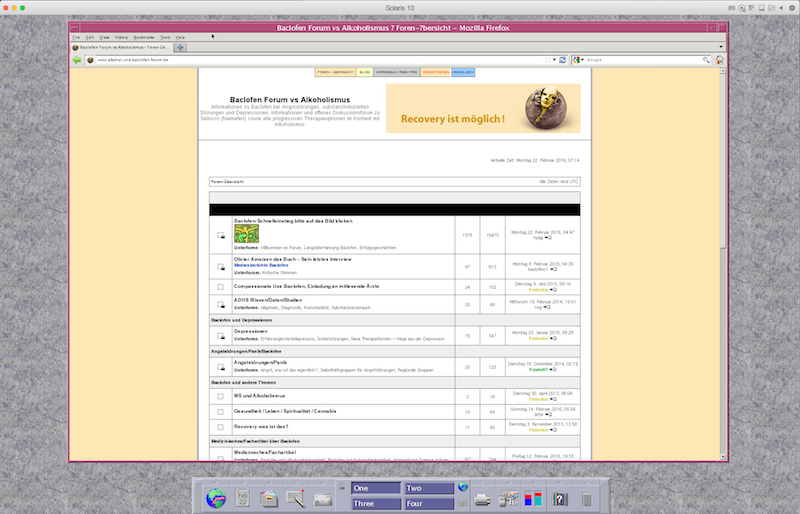Viewport: 800px width, 514px height.
Task: Click the trash can icon in front panel
Action: (x=587, y=498)
